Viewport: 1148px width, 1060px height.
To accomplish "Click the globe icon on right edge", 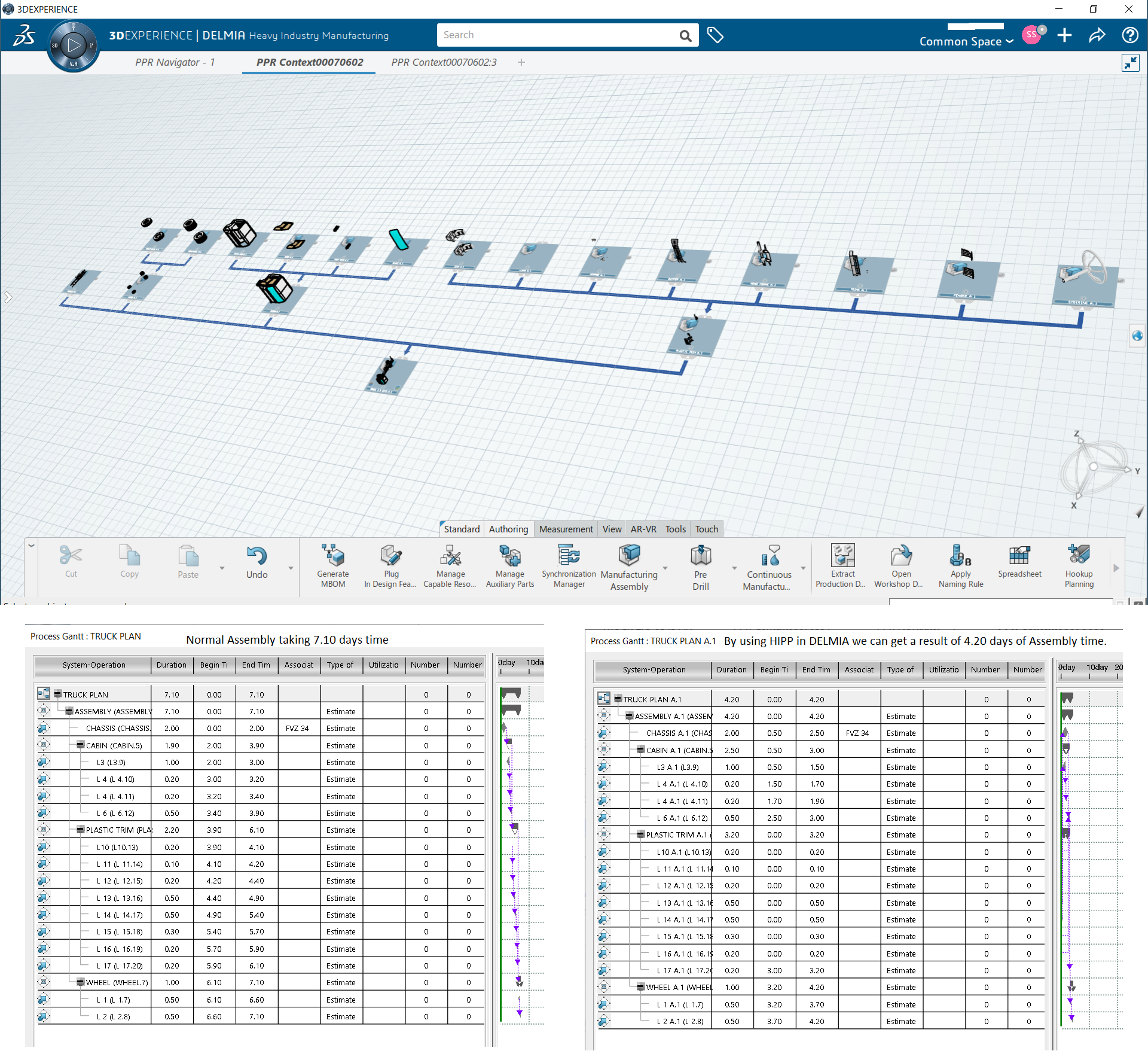I will (x=1137, y=336).
